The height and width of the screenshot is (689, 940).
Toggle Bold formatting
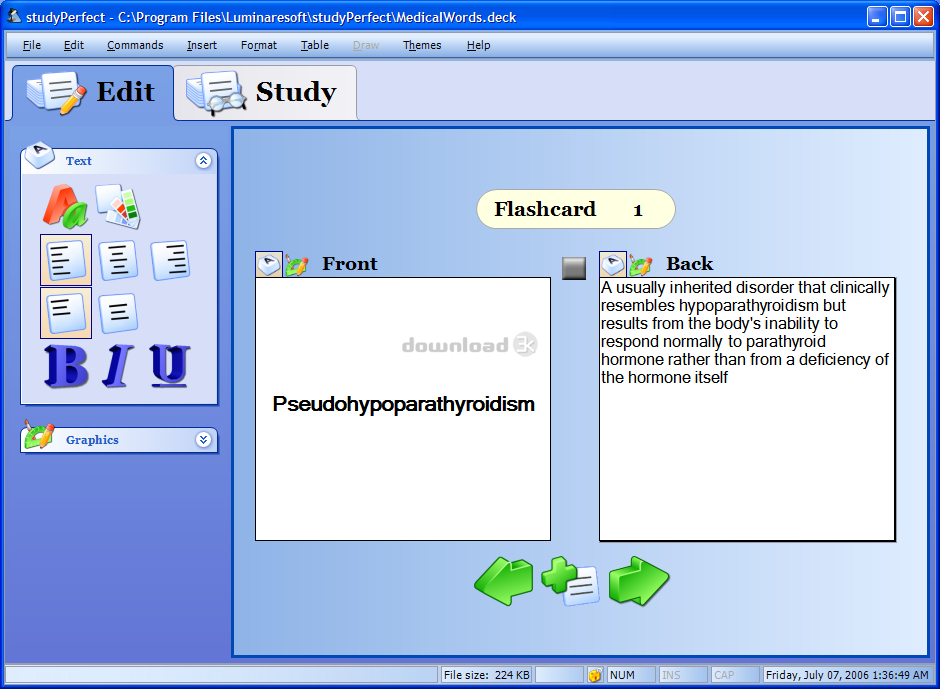coord(66,365)
